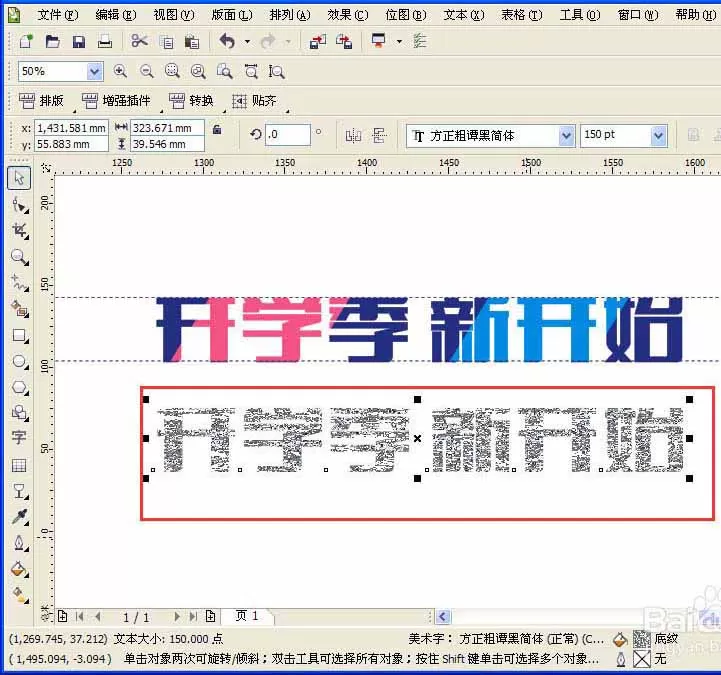Go to the previous page arrow

coord(97,617)
